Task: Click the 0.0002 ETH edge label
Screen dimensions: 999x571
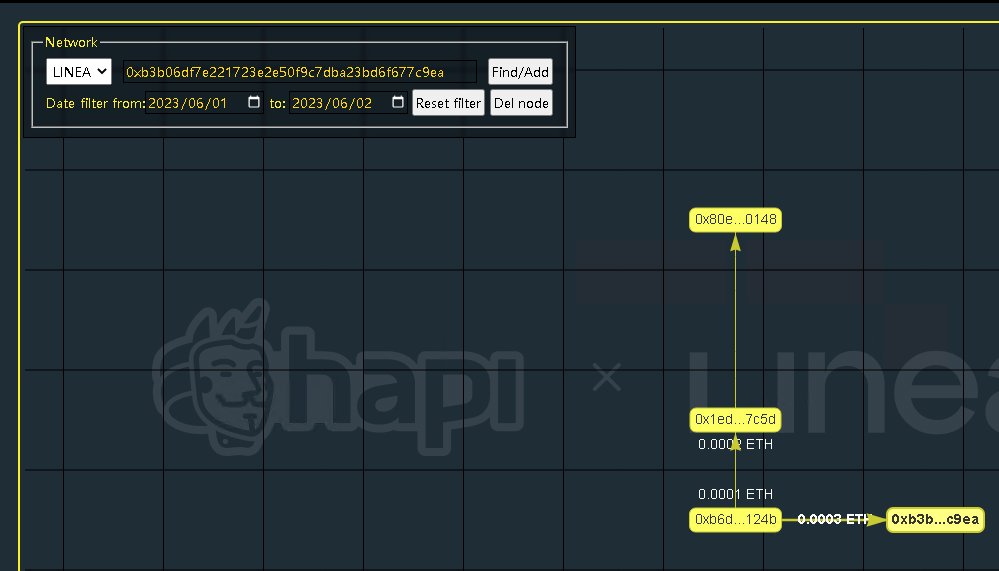Action: click(x=735, y=444)
